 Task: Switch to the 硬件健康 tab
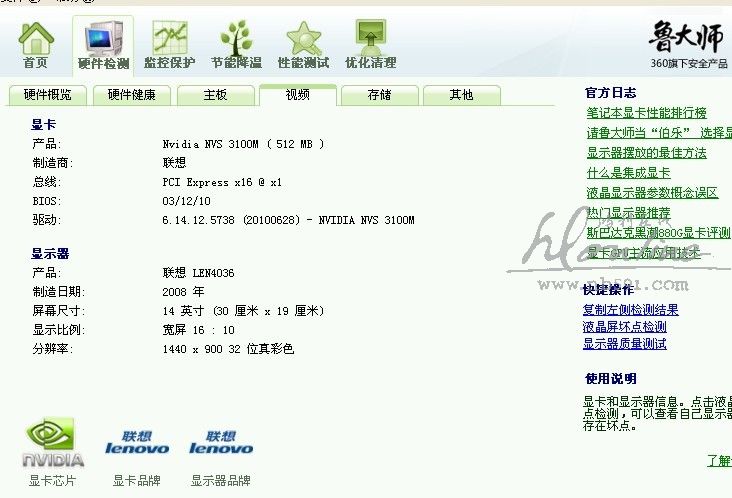coord(132,95)
